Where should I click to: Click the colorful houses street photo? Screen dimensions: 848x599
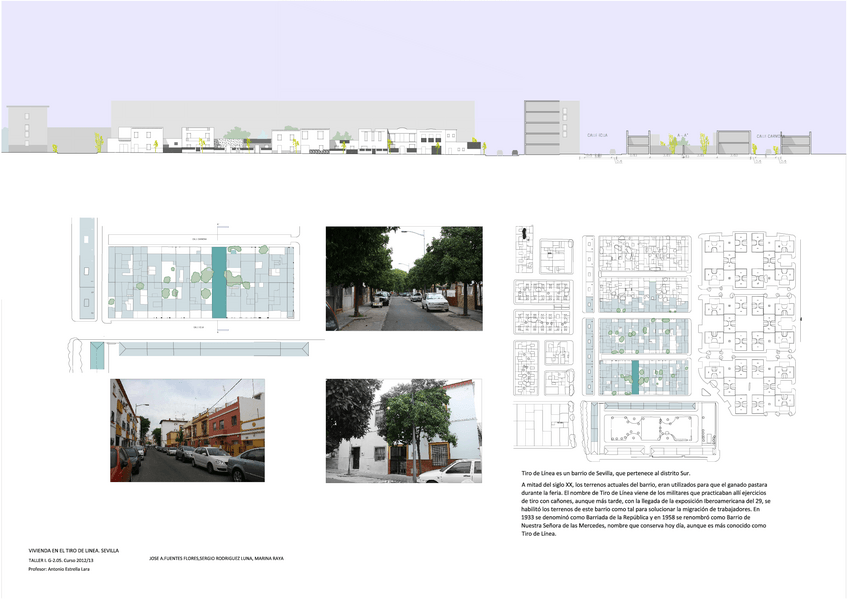click(x=187, y=430)
